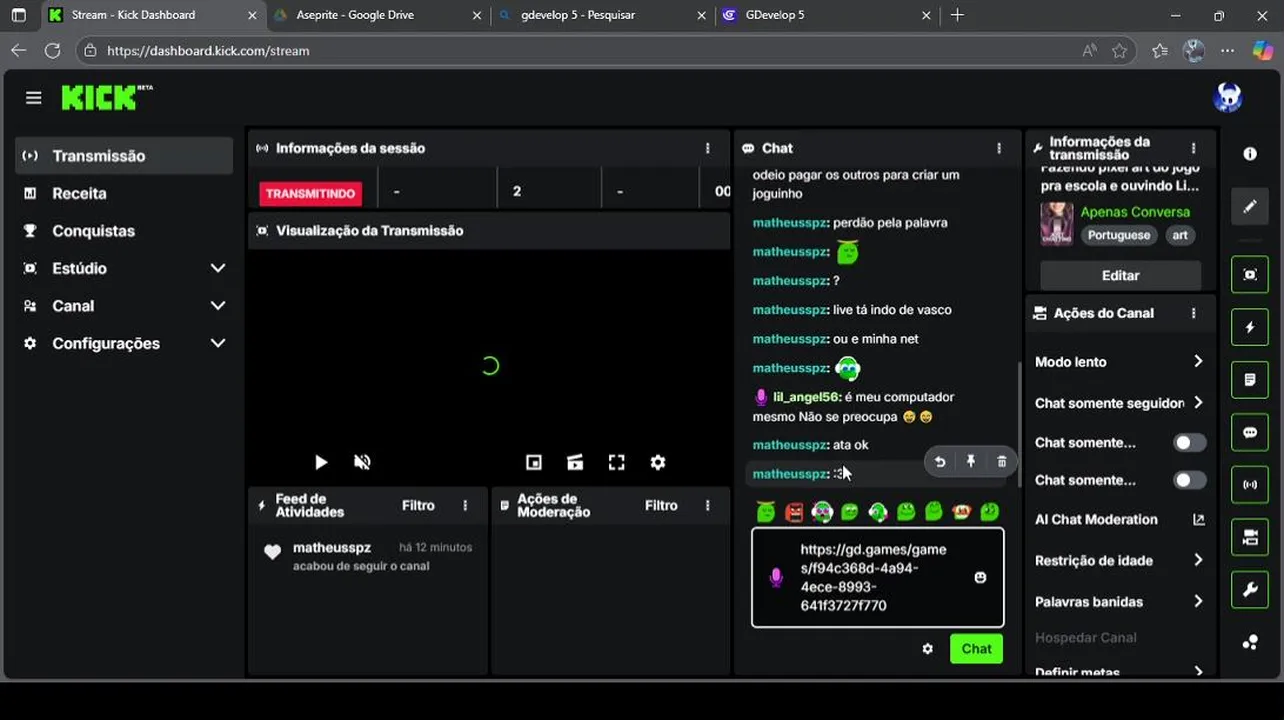Toggle the lightning bolt activity feed icon
1284x720 pixels.
coord(1250,327)
